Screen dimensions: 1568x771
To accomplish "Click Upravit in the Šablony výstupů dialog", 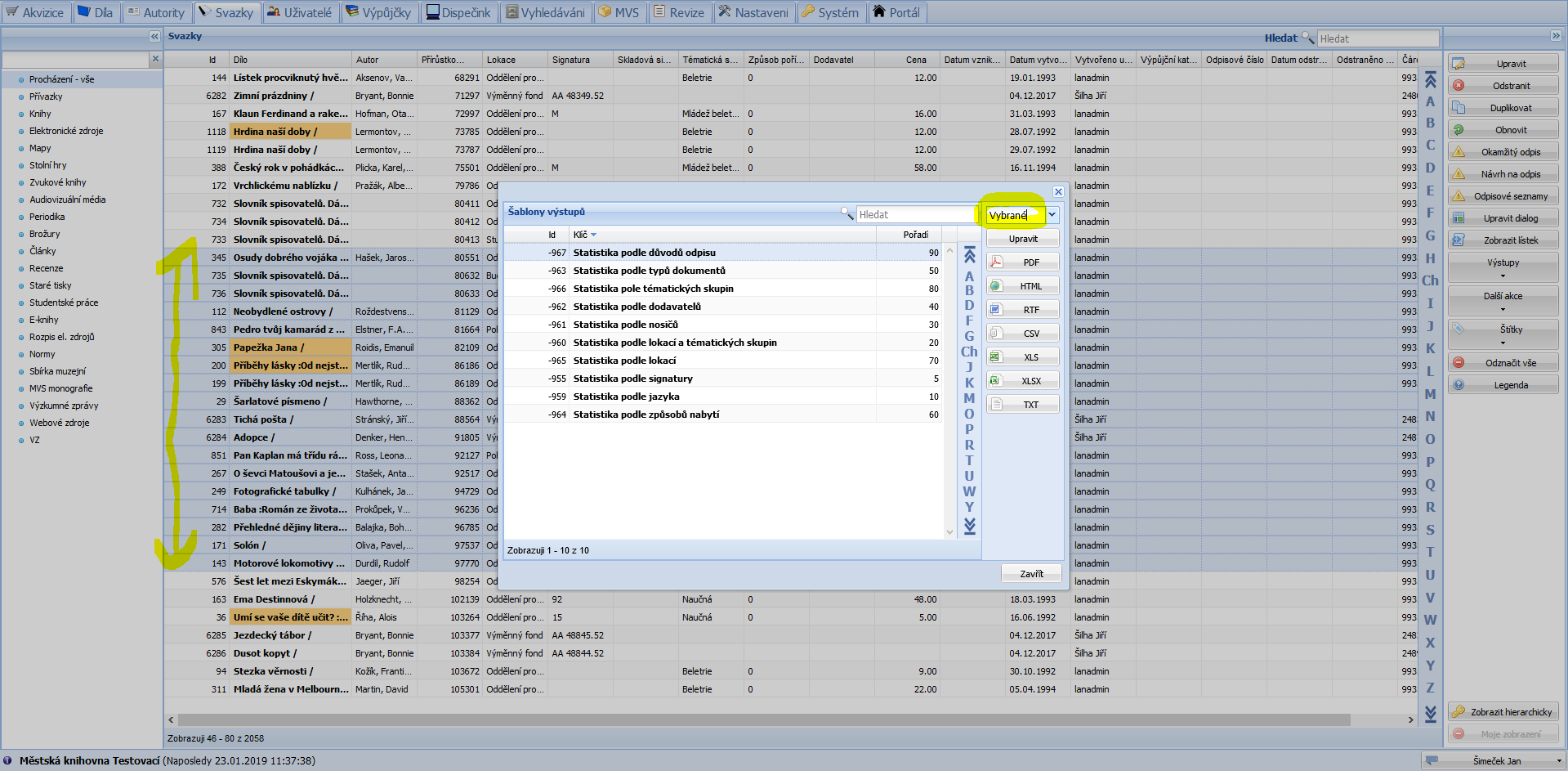I will (1023, 239).
